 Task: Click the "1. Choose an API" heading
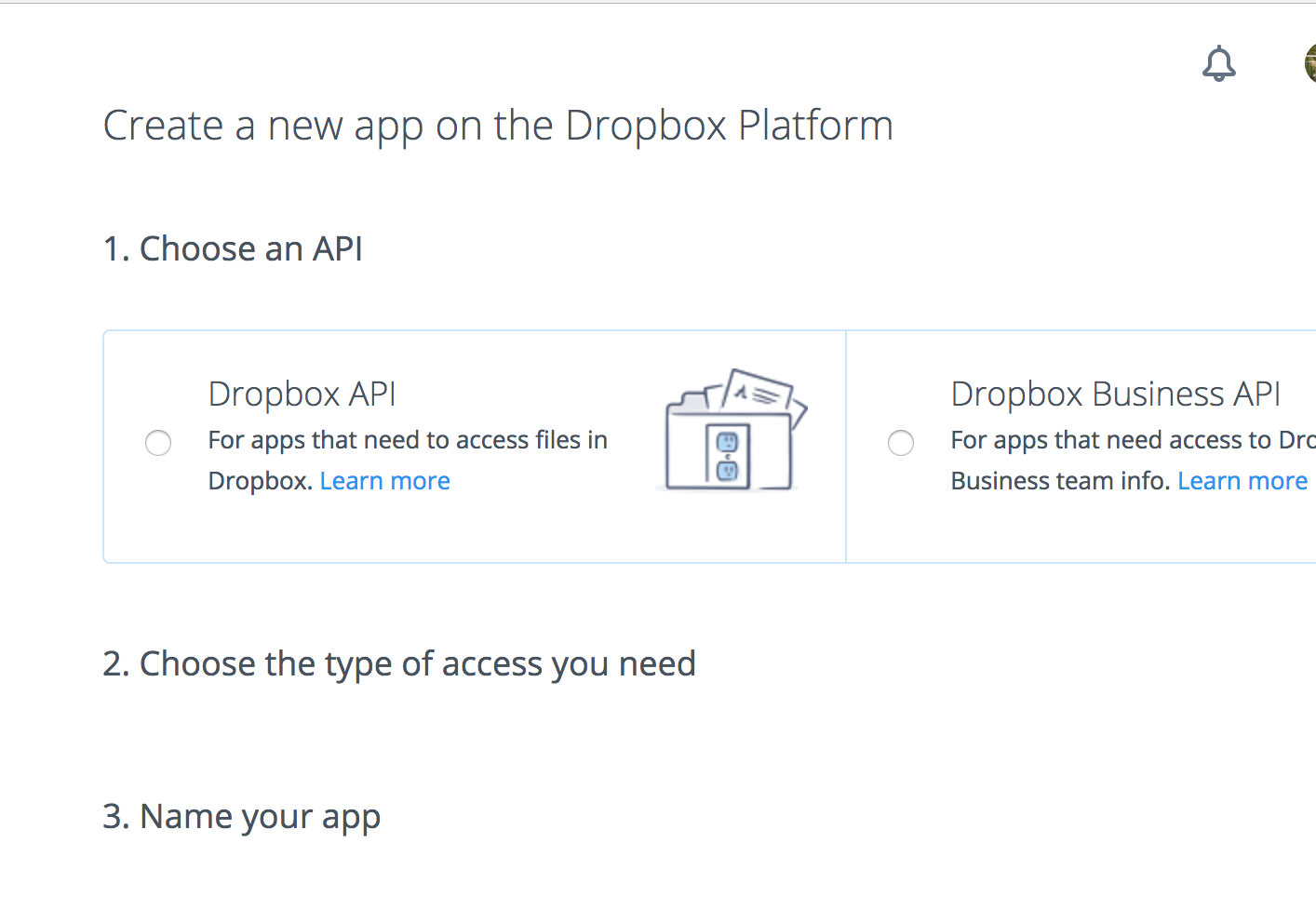click(x=233, y=249)
